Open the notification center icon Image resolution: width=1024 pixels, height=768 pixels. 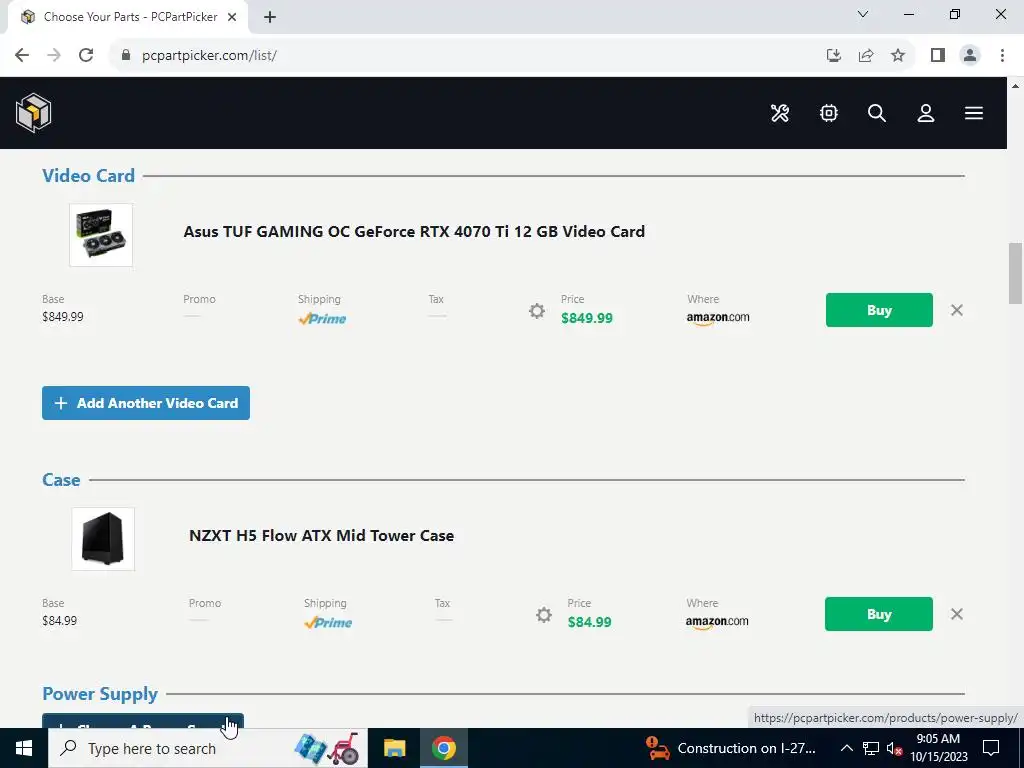click(x=991, y=748)
